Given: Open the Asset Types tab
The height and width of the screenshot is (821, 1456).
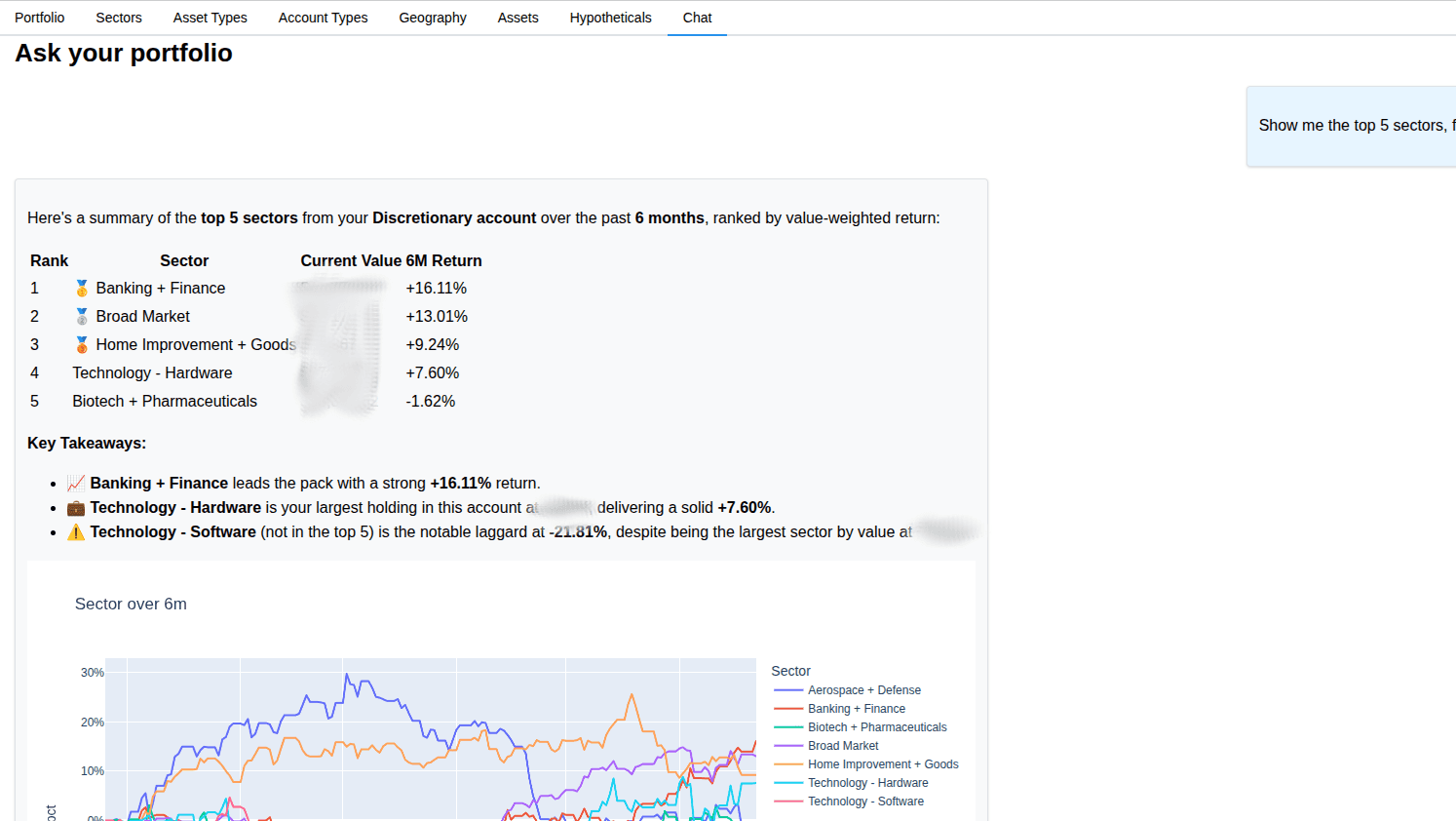Looking at the screenshot, I should click(x=211, y=18).
